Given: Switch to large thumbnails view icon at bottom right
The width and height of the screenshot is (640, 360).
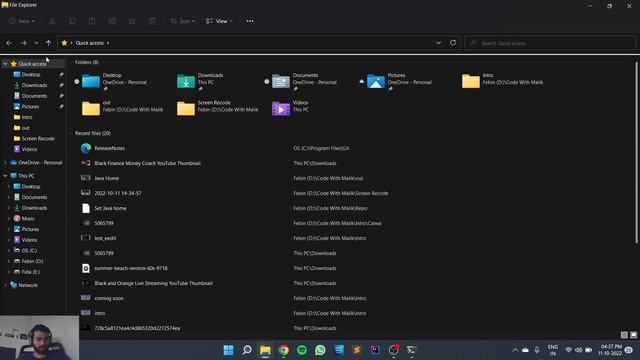Looking at the screenshot, I should pyautogui.click(x=633, y=335).
